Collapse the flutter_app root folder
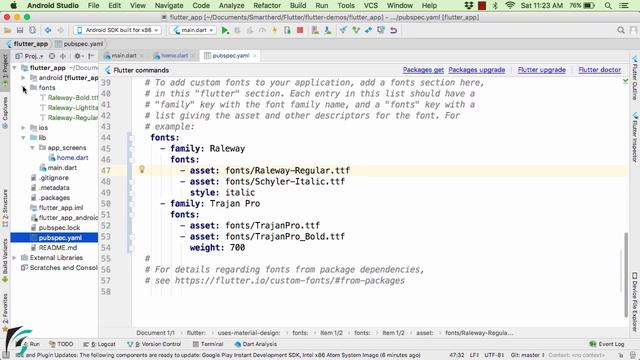The height and width of the screenshot is (360, 640). click(15, 68)
